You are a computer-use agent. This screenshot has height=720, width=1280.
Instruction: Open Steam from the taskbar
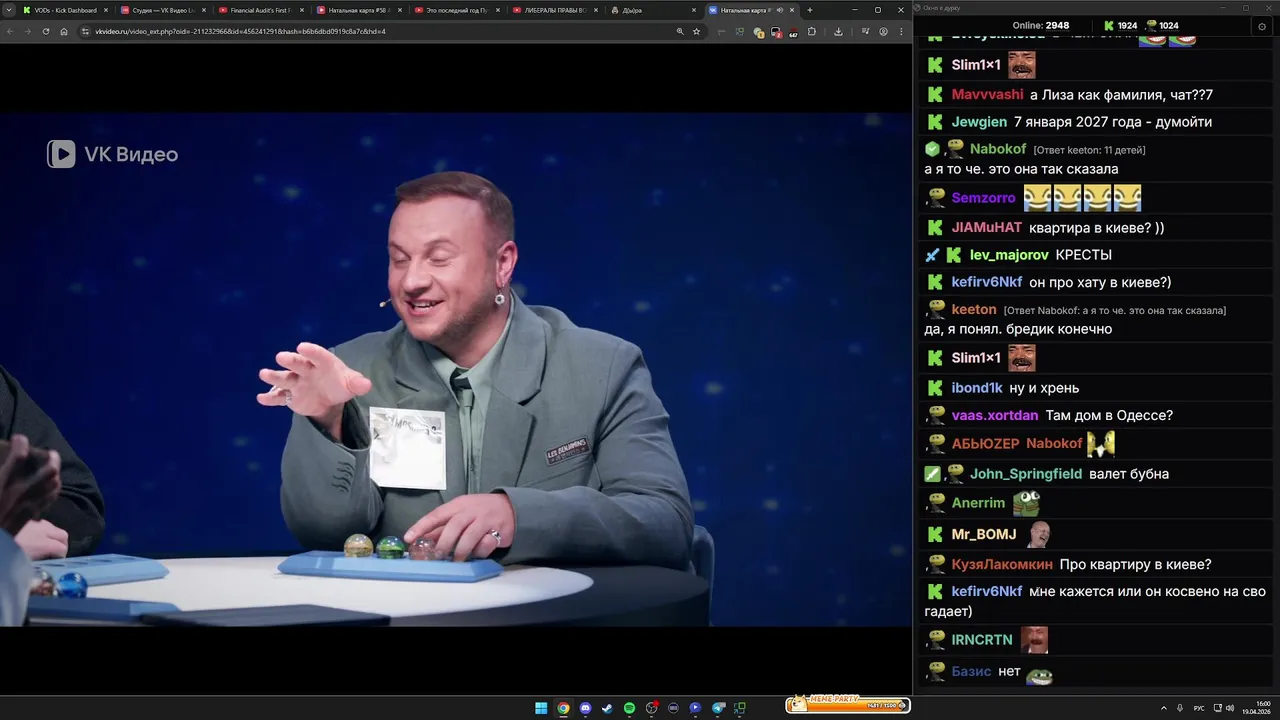pos(607,708)
